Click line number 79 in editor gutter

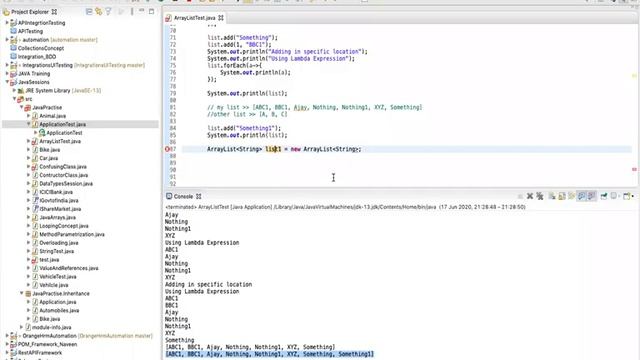click(x=173, y=93)
